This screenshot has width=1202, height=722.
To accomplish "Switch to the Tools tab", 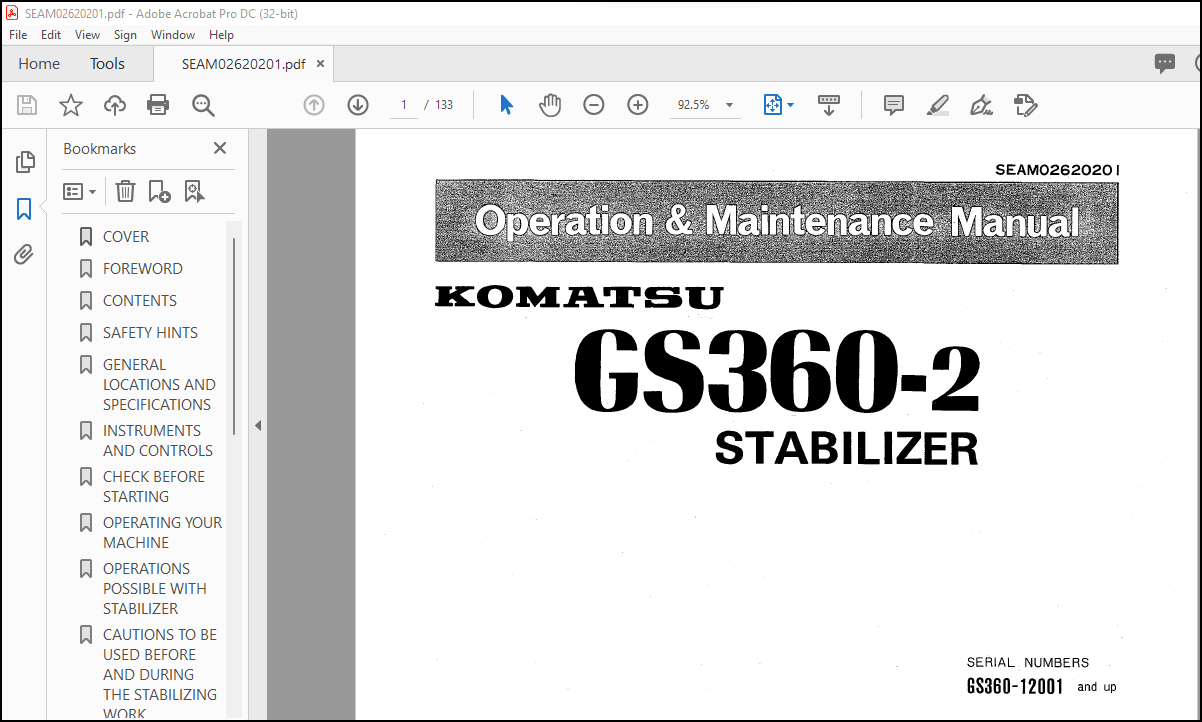I will [x=107, y=63].
